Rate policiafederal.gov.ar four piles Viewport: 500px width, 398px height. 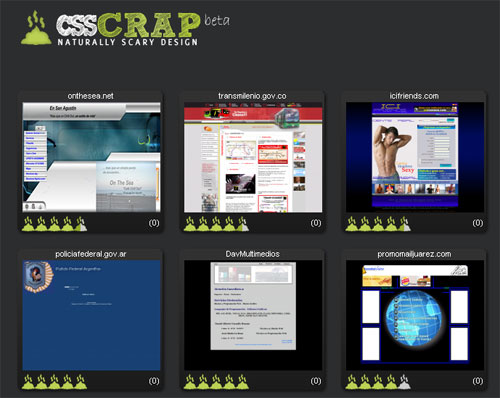click(x=68, y=382)
